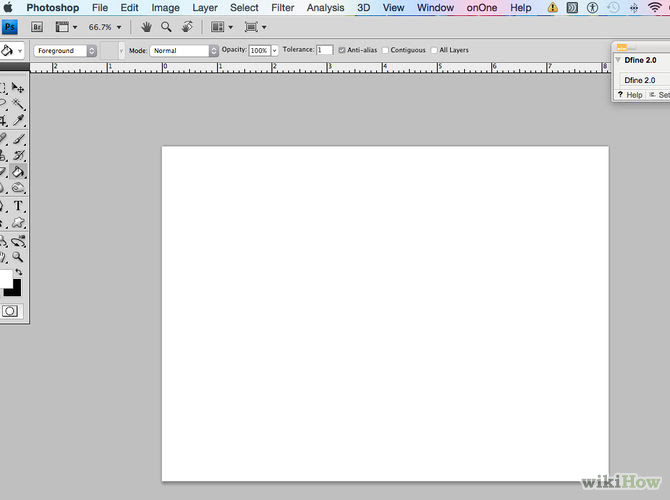Screen dimensions: 670x500
Task: Select the Brush tool
Action: coord(18,138)
